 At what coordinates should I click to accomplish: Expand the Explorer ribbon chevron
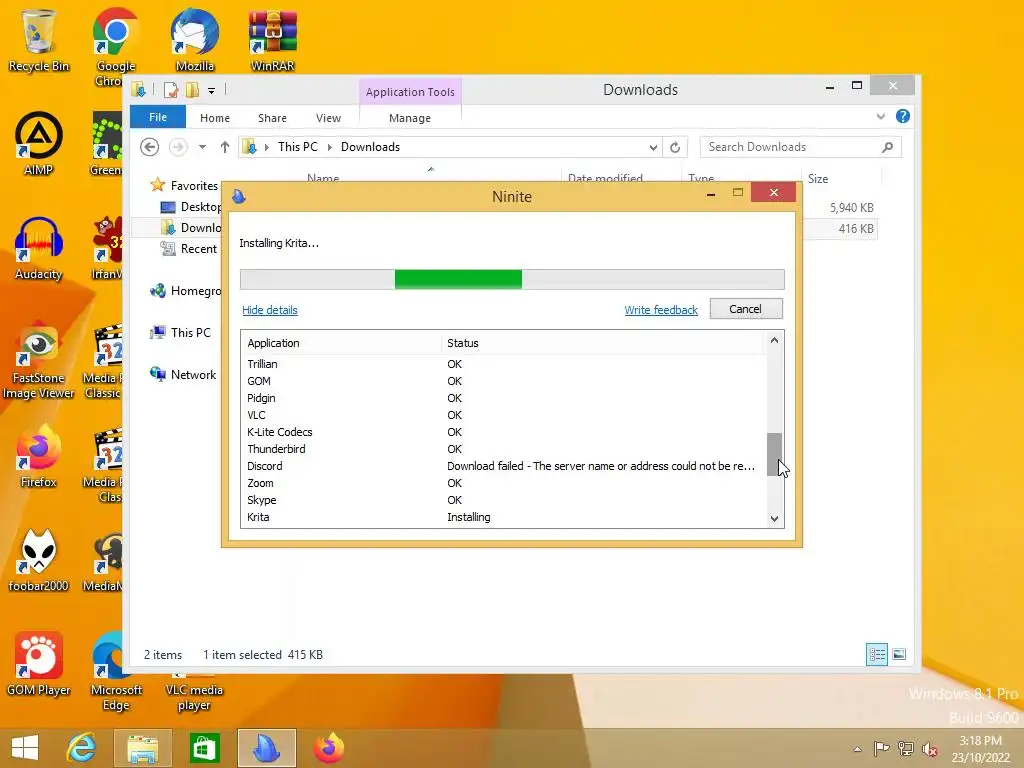click(x=880, y=116)
